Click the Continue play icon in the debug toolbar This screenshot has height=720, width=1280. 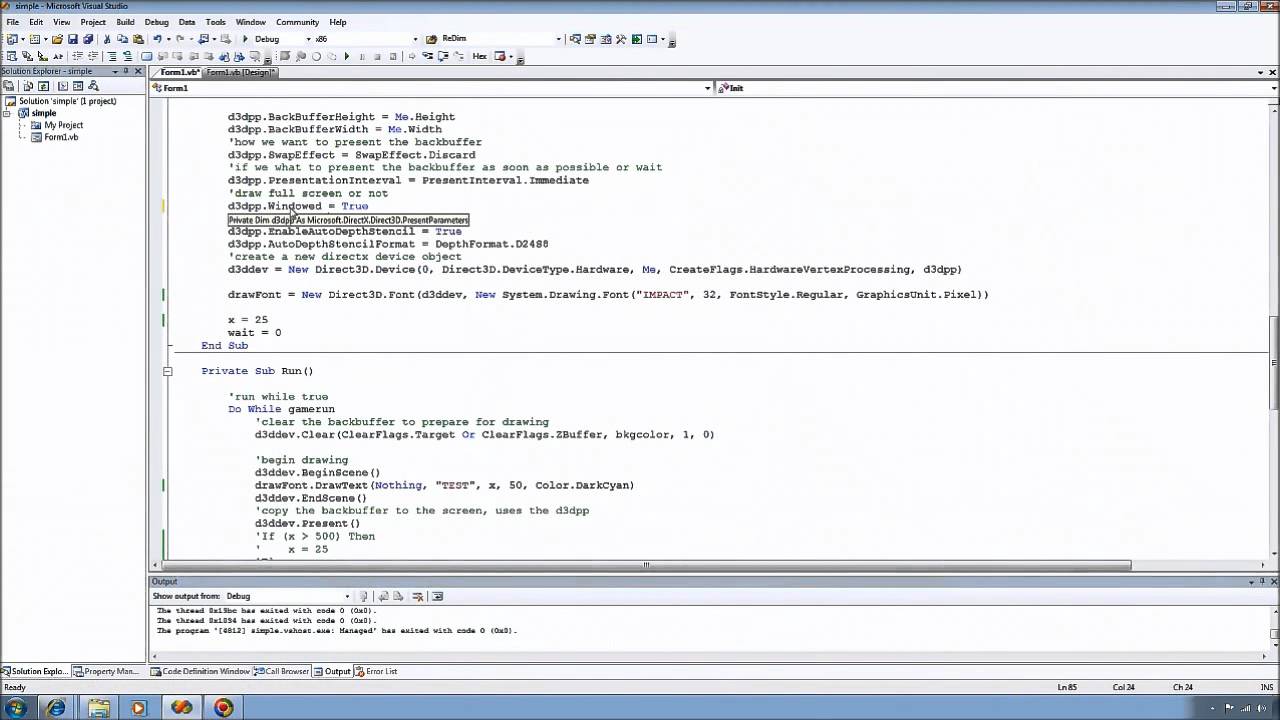click(x=347, y=56)
